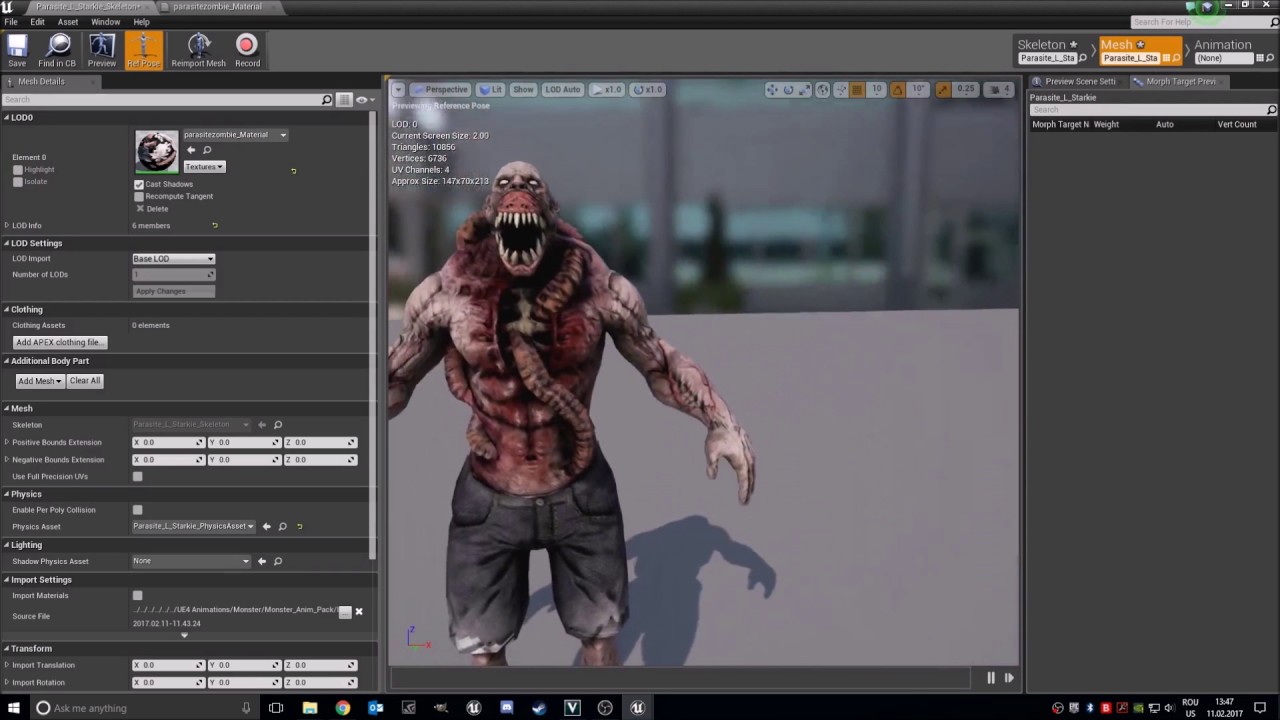Toggle surface snapping in the viewport
1280x720 pixels.
[840, 90]
